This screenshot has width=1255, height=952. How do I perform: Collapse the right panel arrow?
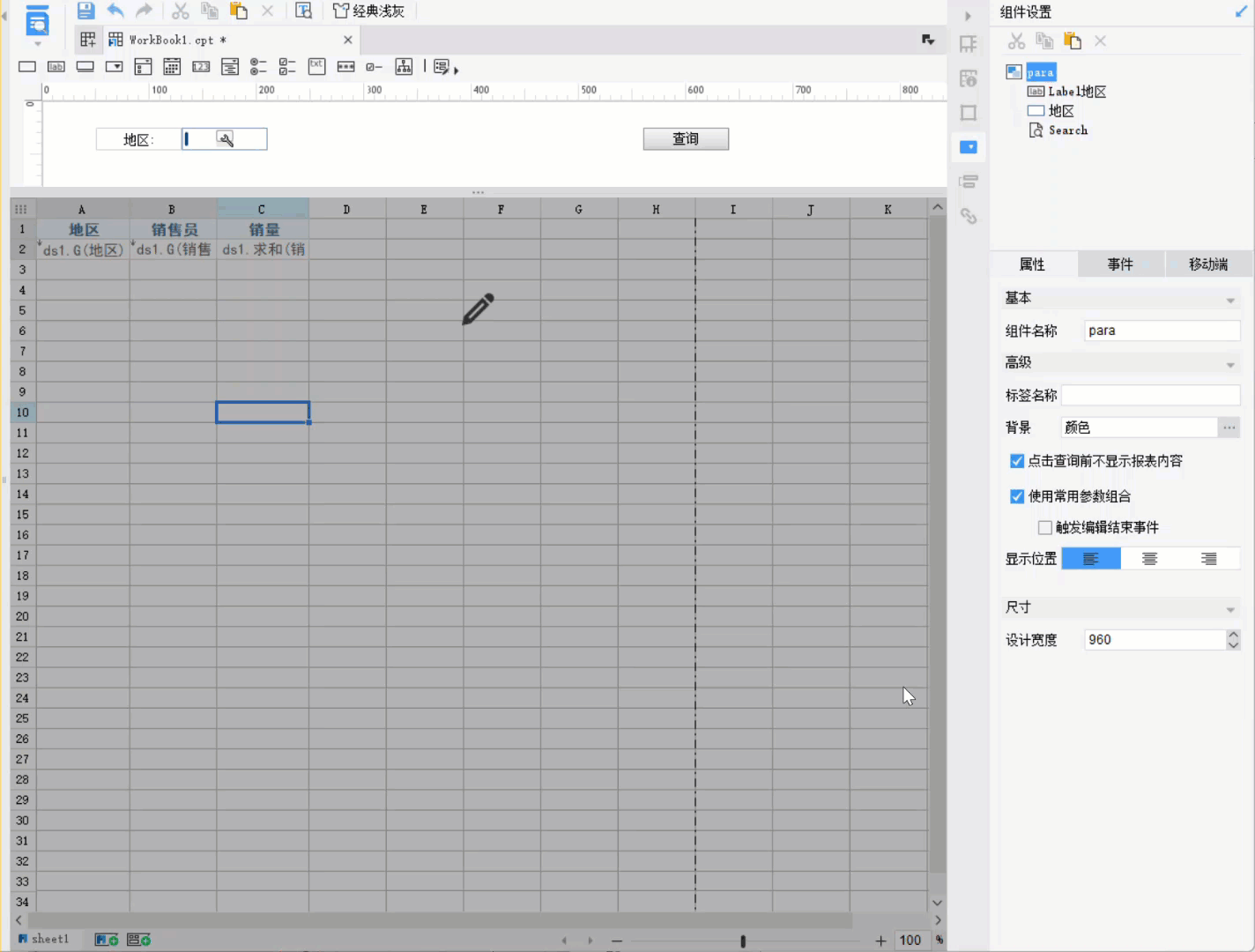968,16
